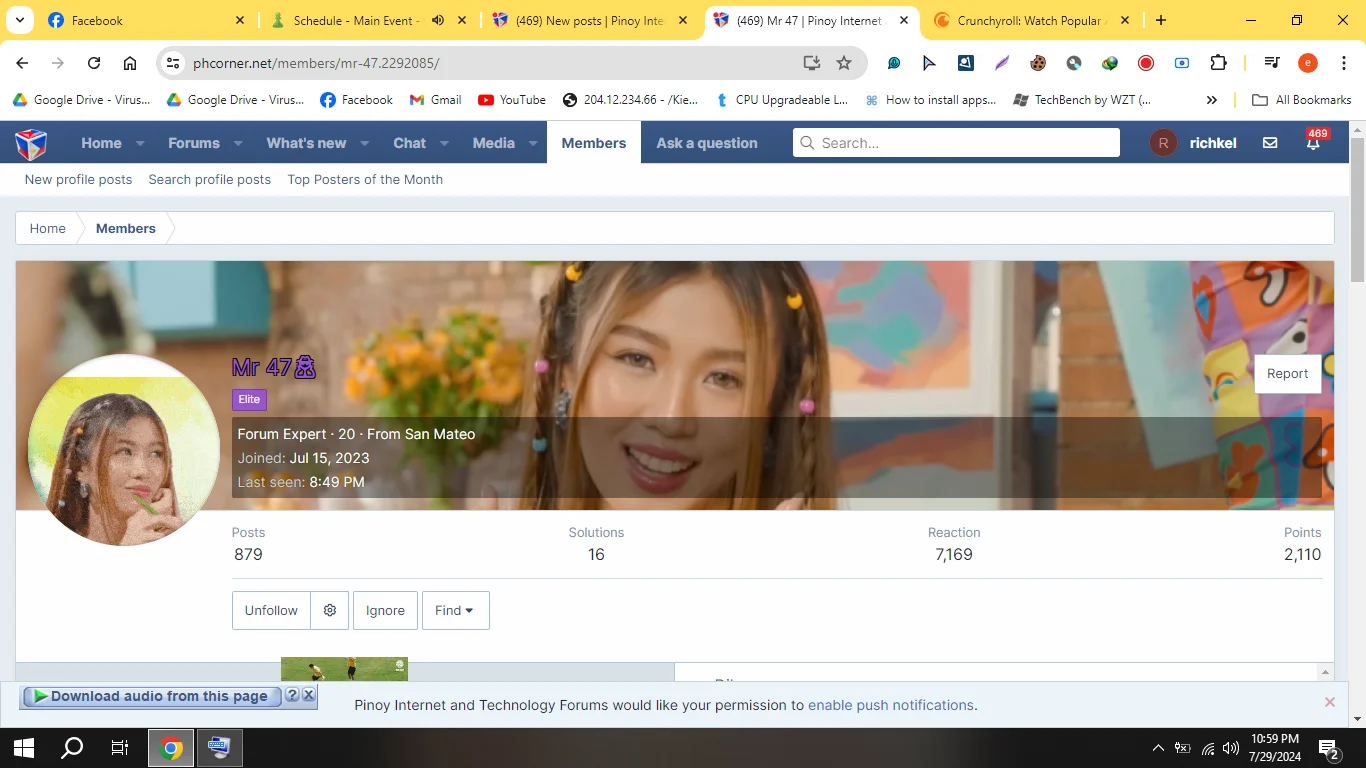This screenshot has width=1366, height=768.
Task: View site information icon in address bar
Action: pos(173,63)
